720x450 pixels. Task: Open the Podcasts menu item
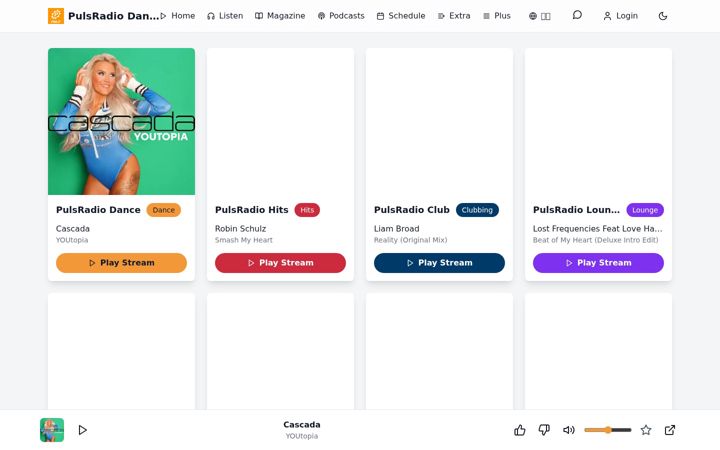click(341, 16)
